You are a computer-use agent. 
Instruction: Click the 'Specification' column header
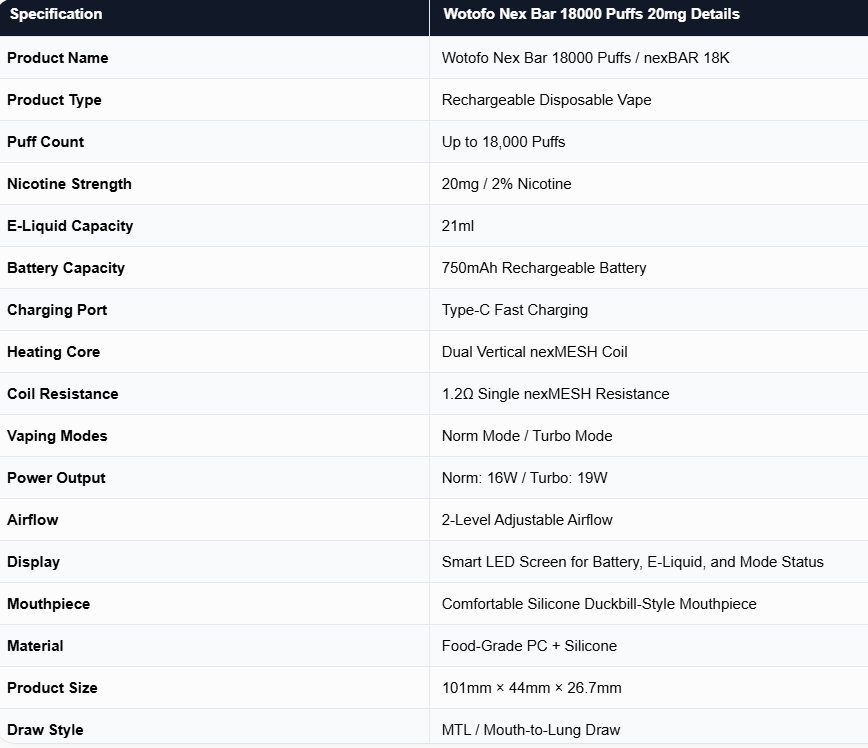(56, 14)
